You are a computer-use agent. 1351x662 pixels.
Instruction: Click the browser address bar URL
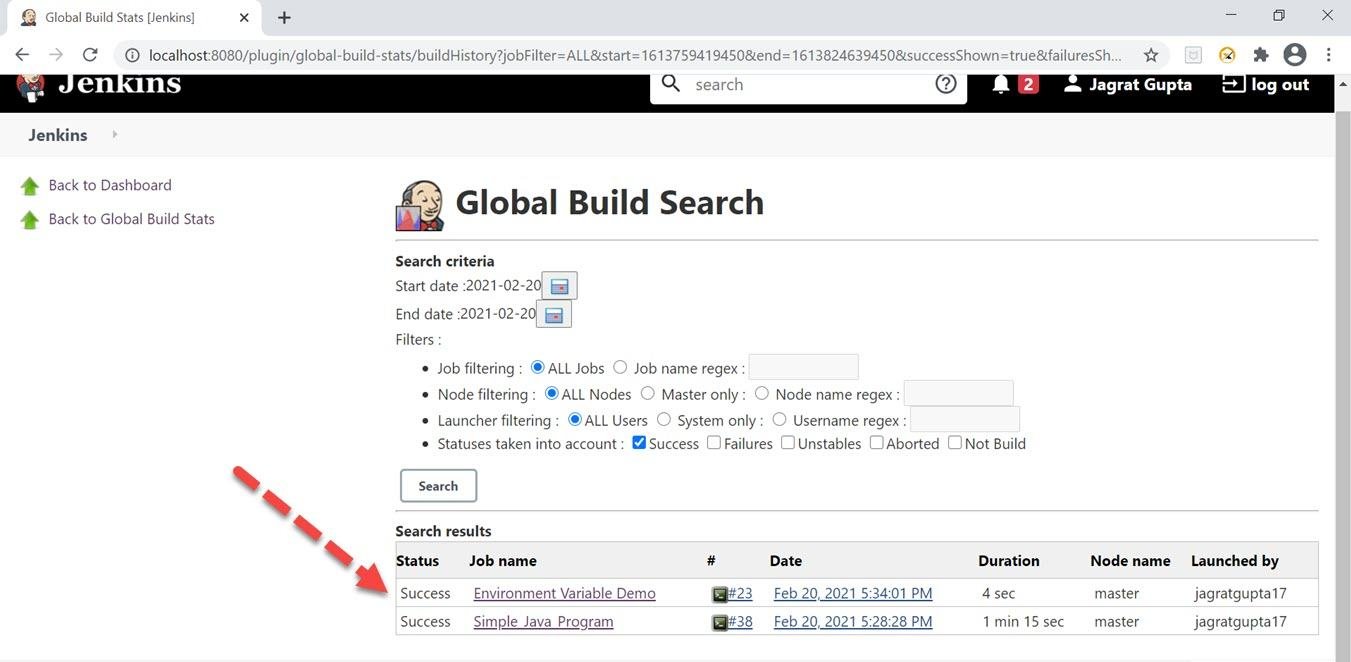(x=635, y=56)
